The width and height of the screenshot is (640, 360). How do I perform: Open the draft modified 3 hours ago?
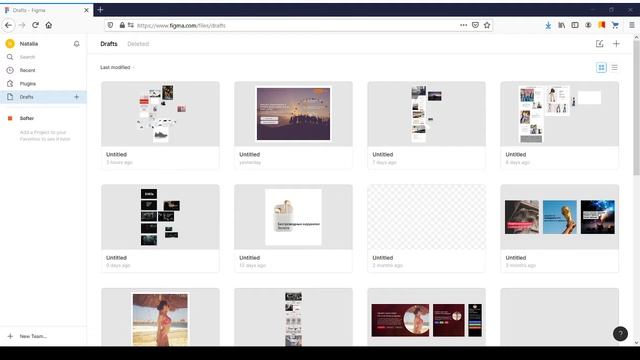pos(160,125)
